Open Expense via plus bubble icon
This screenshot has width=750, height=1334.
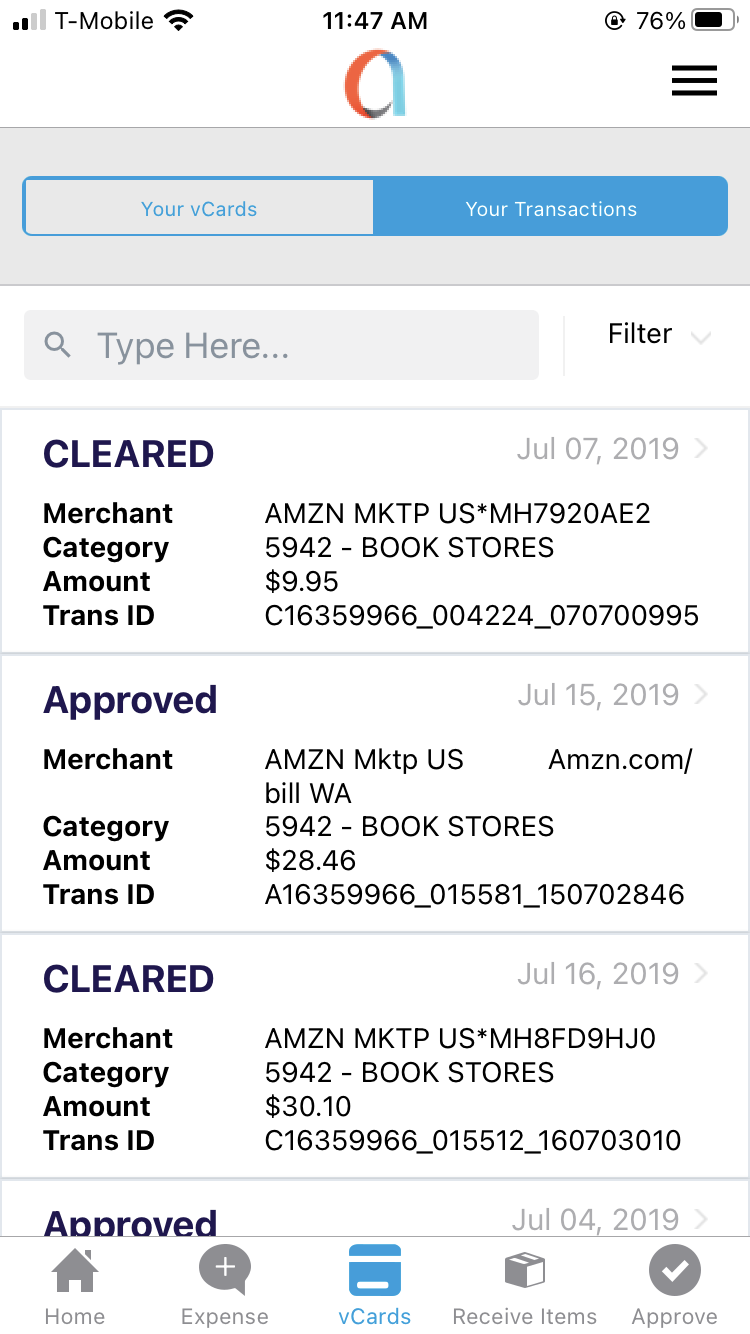point(225,1270)
